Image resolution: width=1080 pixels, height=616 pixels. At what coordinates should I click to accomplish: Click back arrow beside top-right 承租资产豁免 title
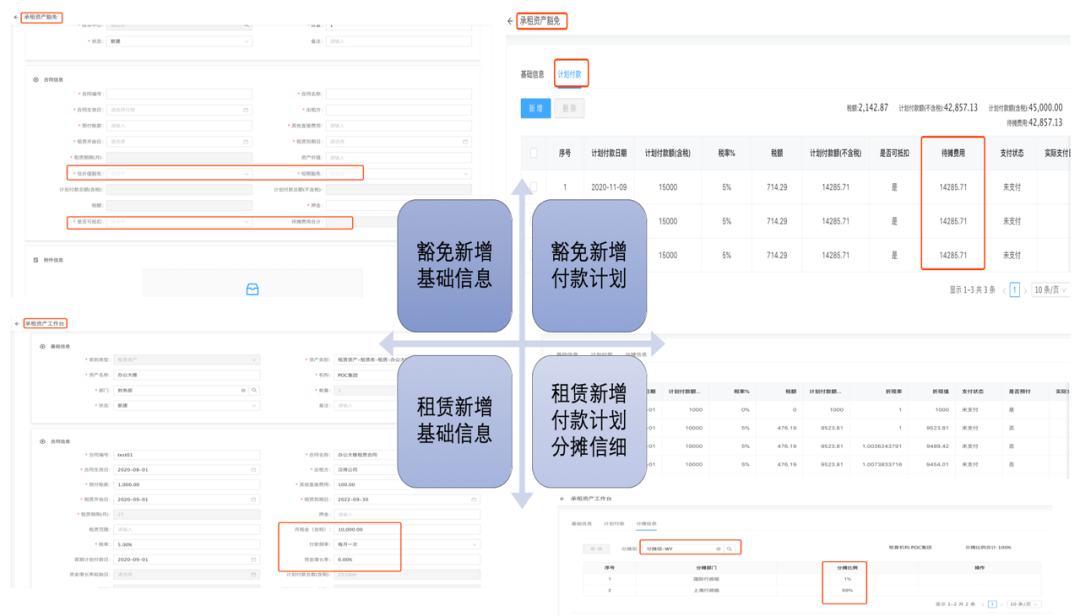[511, 20]
